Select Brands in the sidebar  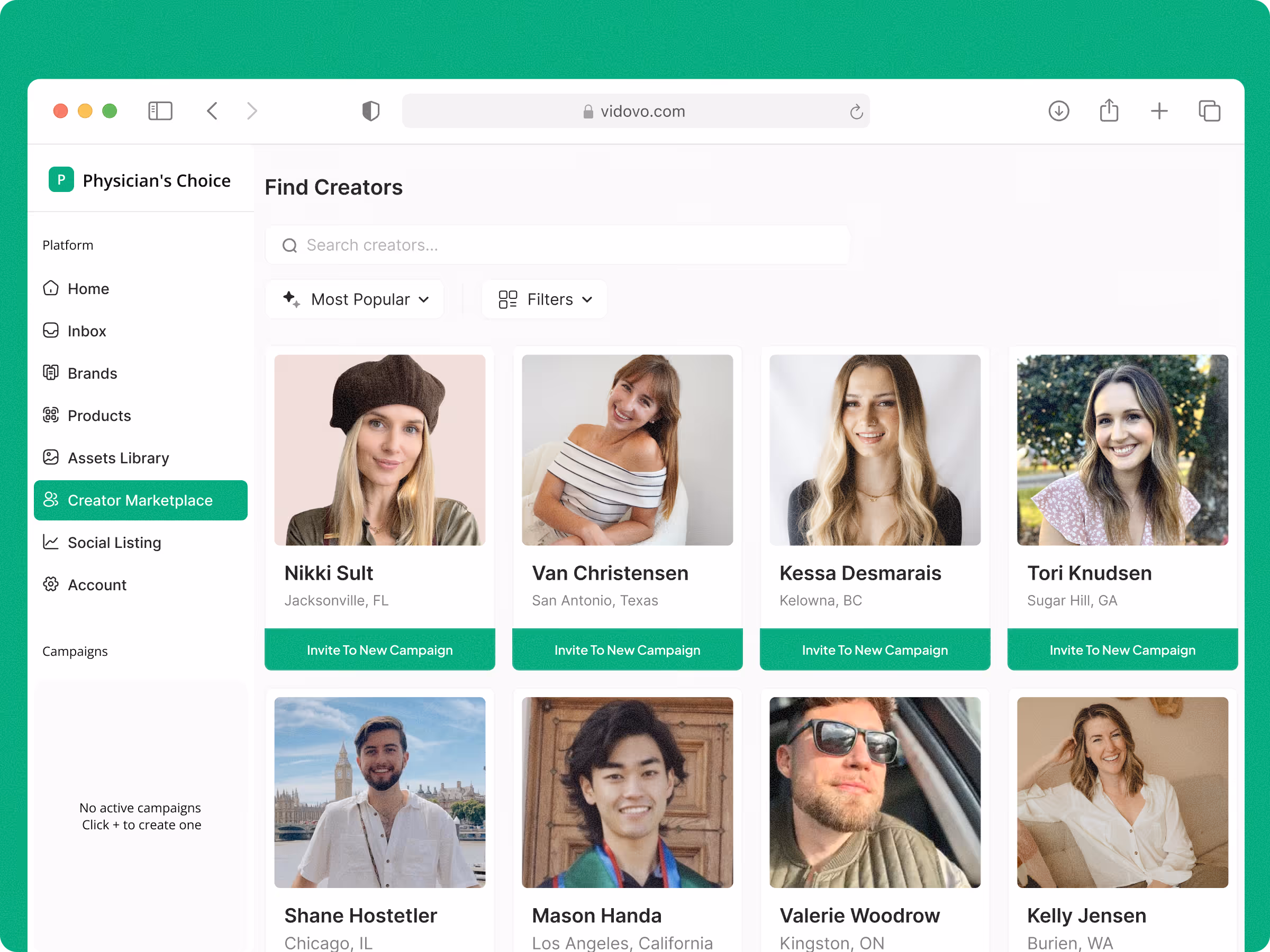[141, 373]
